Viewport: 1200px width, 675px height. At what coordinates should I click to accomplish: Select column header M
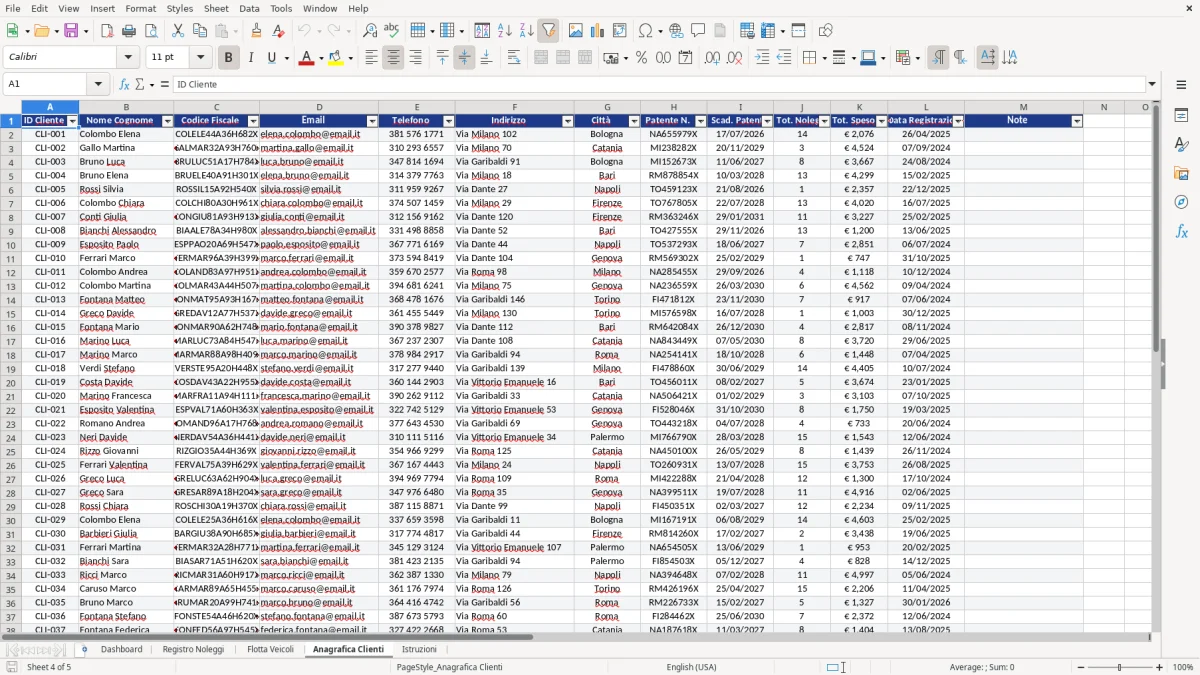pyautogui.click(x=1023, y=107)
